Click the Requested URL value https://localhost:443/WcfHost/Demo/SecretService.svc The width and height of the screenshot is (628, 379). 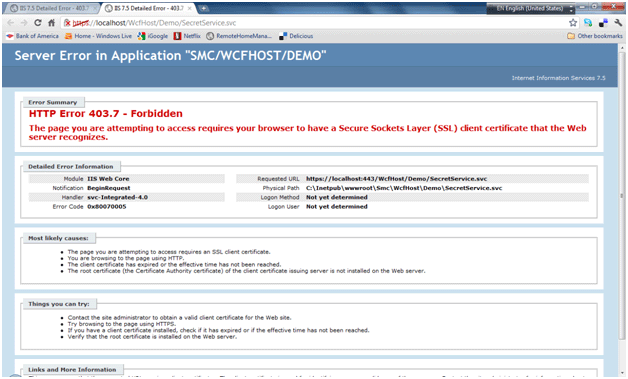pos(397,179)
